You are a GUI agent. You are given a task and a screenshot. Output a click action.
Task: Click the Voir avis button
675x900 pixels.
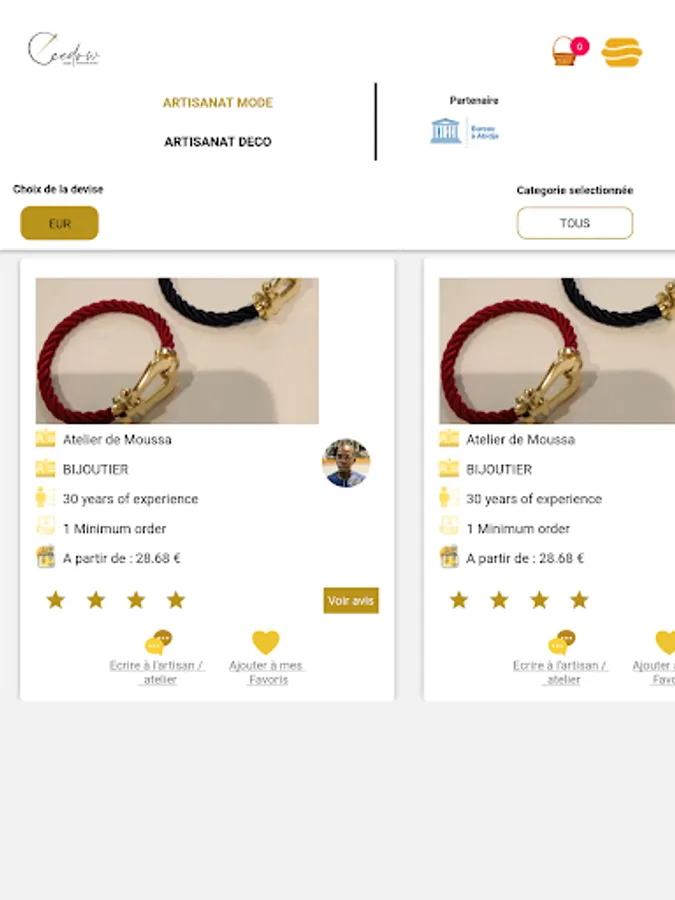pos(351,600)
